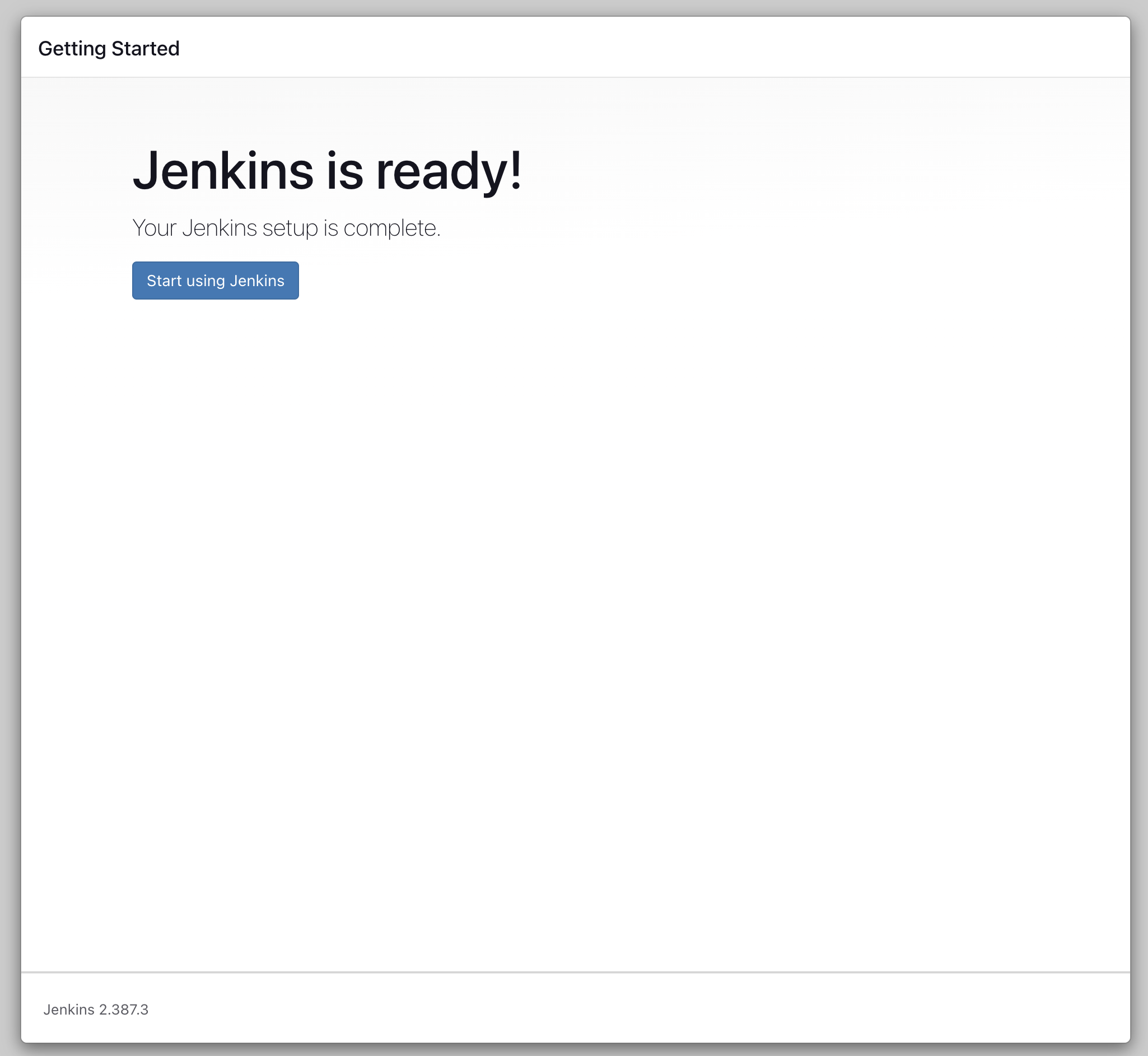Click the version number 2.387.3 in footer
1148x1056 pixels.
123,1010
